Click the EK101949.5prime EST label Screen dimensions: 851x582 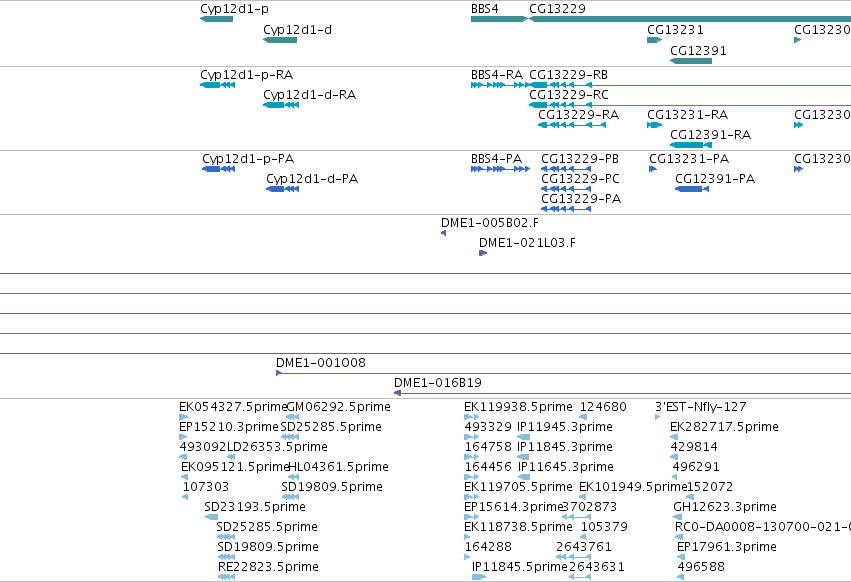633,486
